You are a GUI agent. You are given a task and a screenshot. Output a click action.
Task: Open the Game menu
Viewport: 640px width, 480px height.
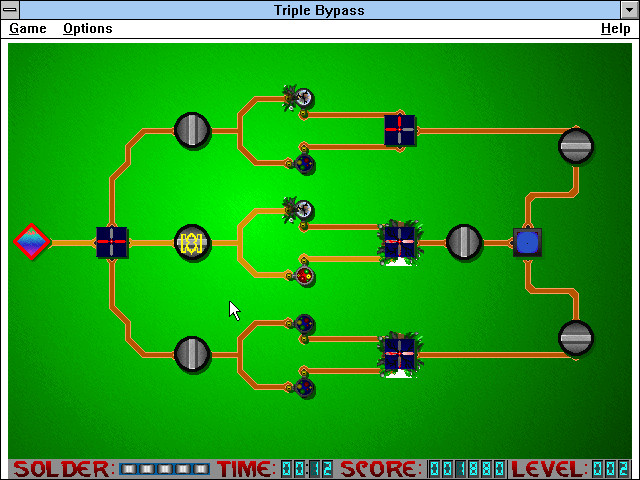[x=28, y=29]
